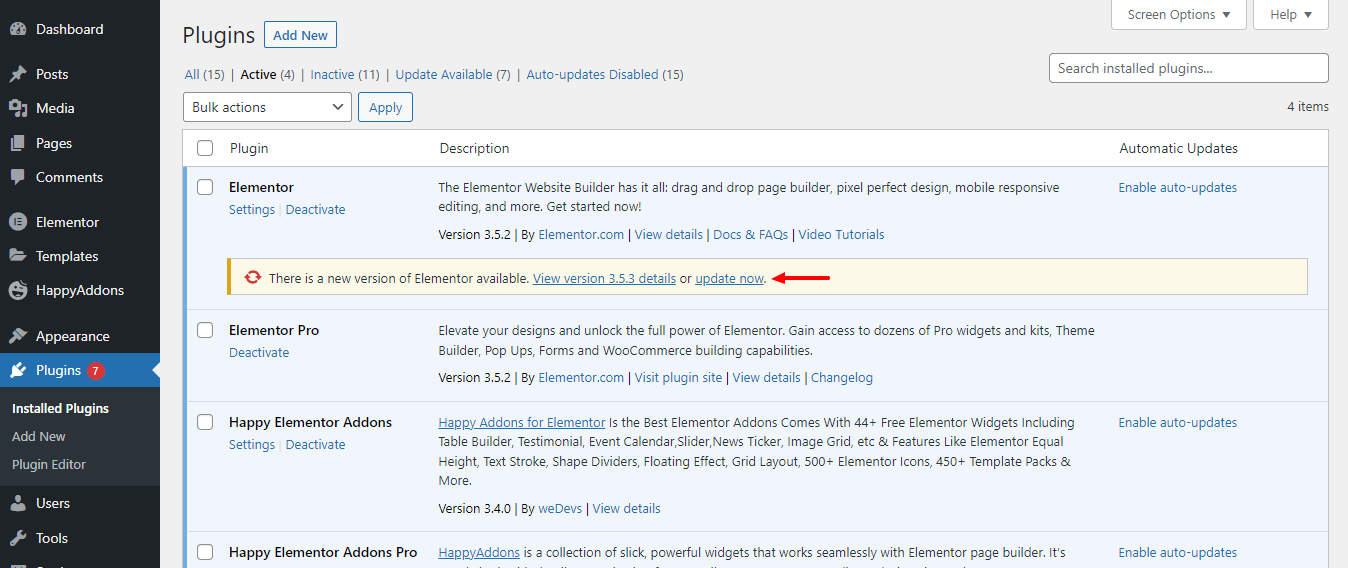Expand the Screen Options panel
1348x568 pixels.
1179,15
